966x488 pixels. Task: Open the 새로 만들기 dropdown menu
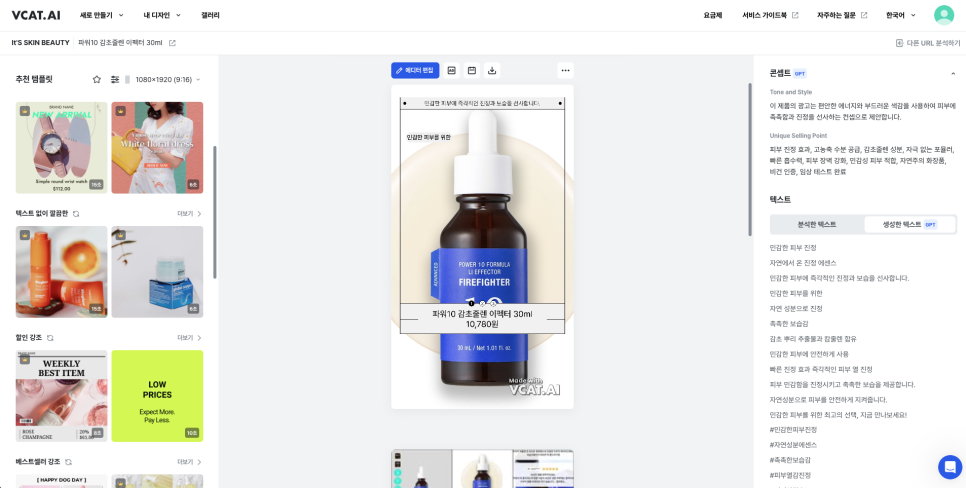click(102, 15)
